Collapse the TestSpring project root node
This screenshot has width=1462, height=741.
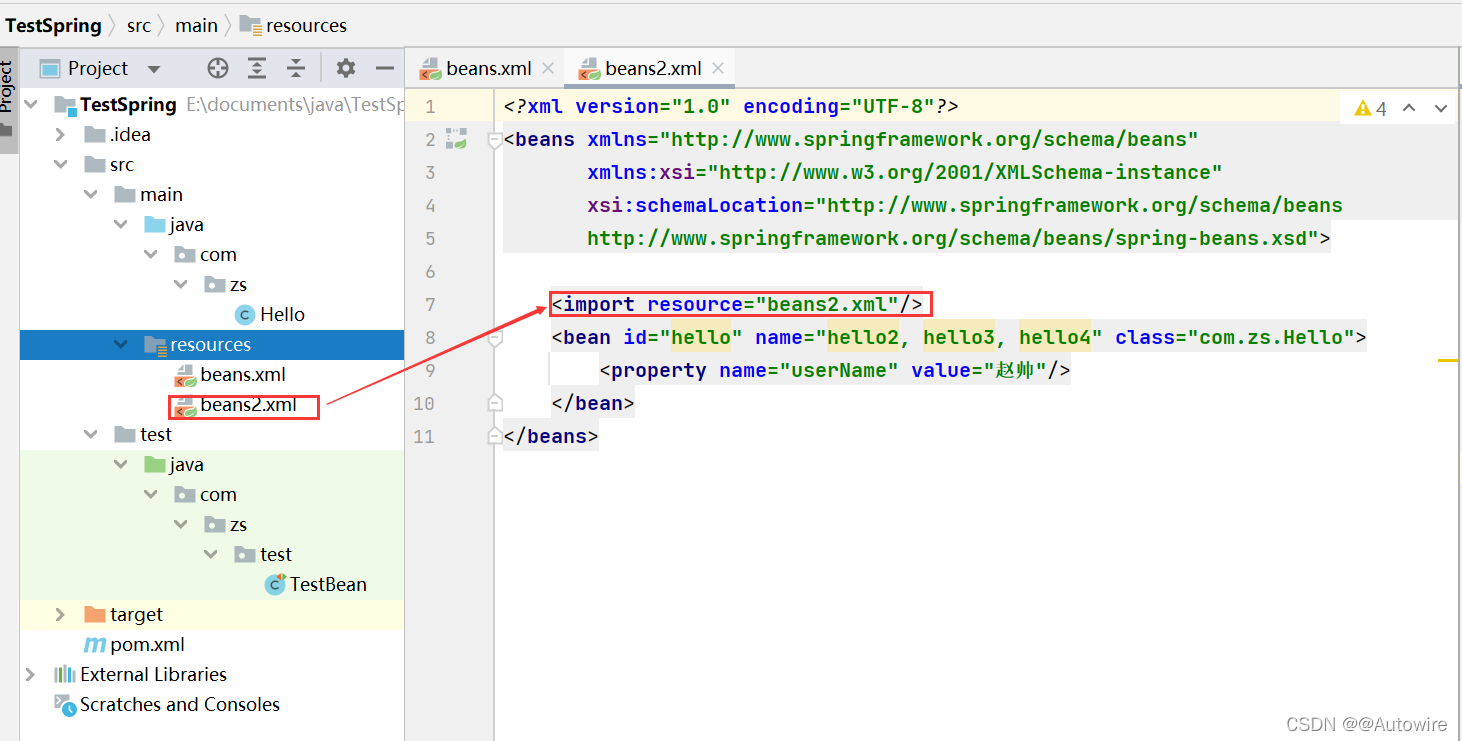31,104
